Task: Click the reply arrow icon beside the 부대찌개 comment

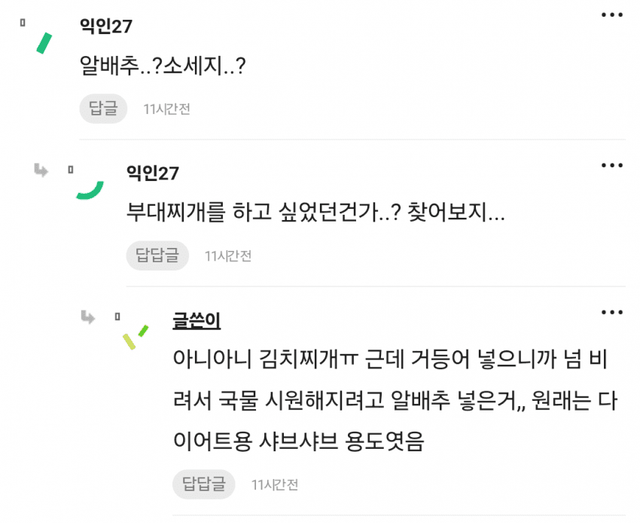Action: (41, 171)
